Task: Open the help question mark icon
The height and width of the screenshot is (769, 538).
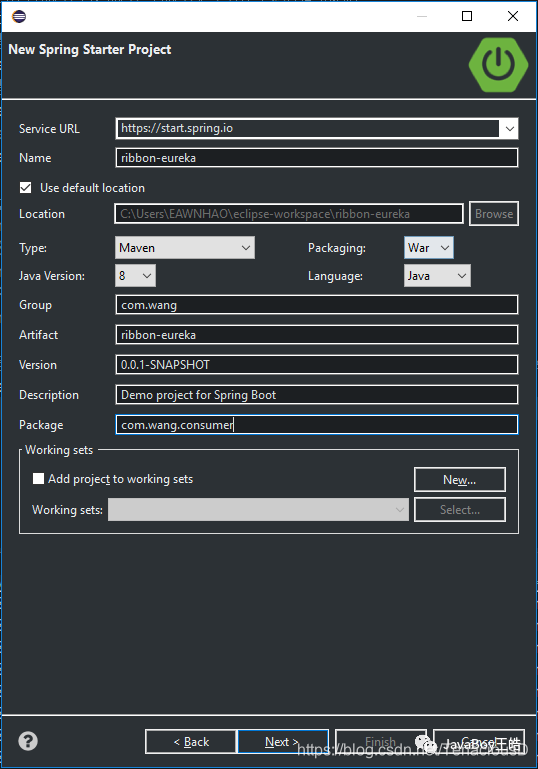Action: [28, 741]
